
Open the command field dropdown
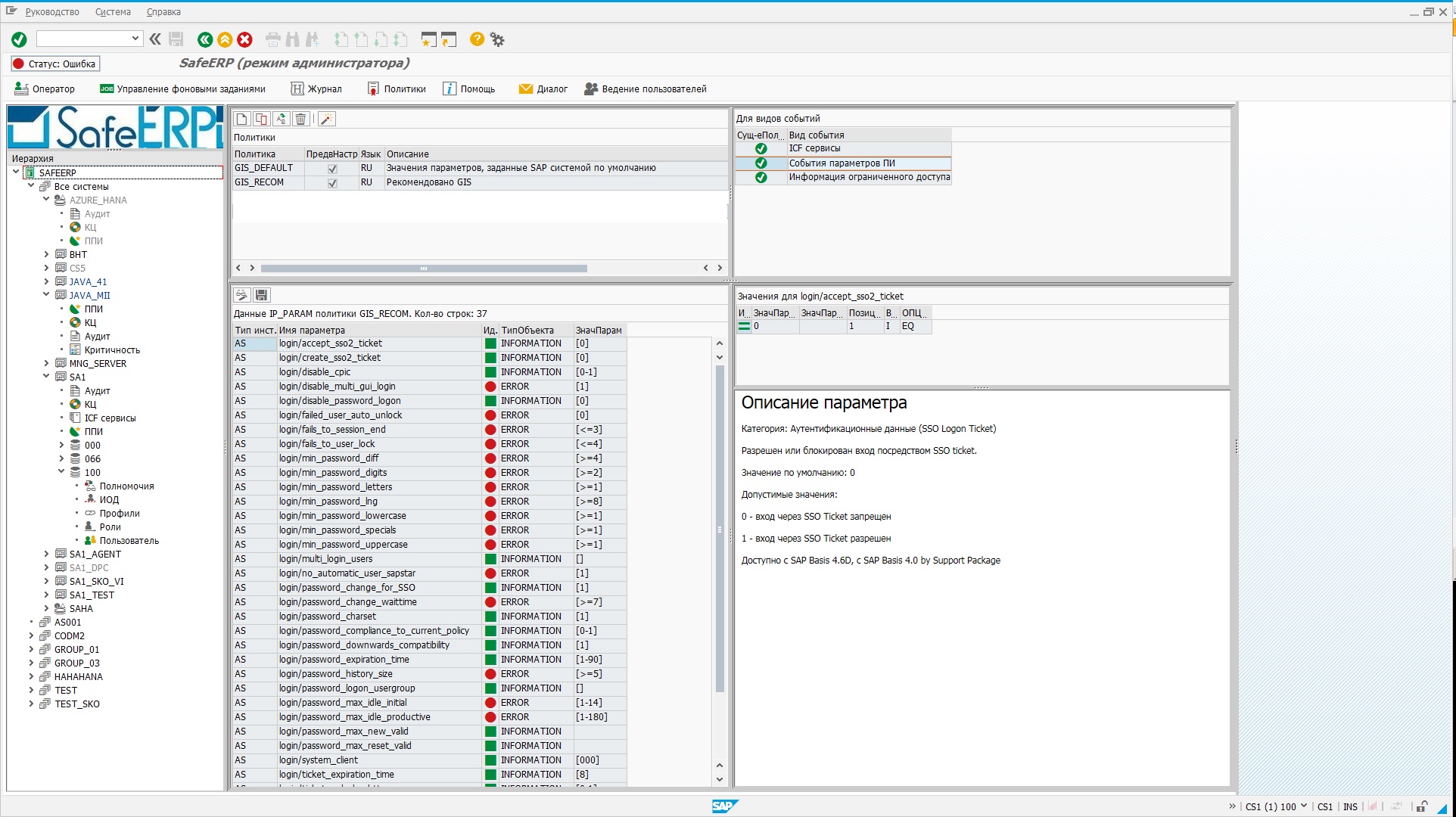(x=135, y=39)
